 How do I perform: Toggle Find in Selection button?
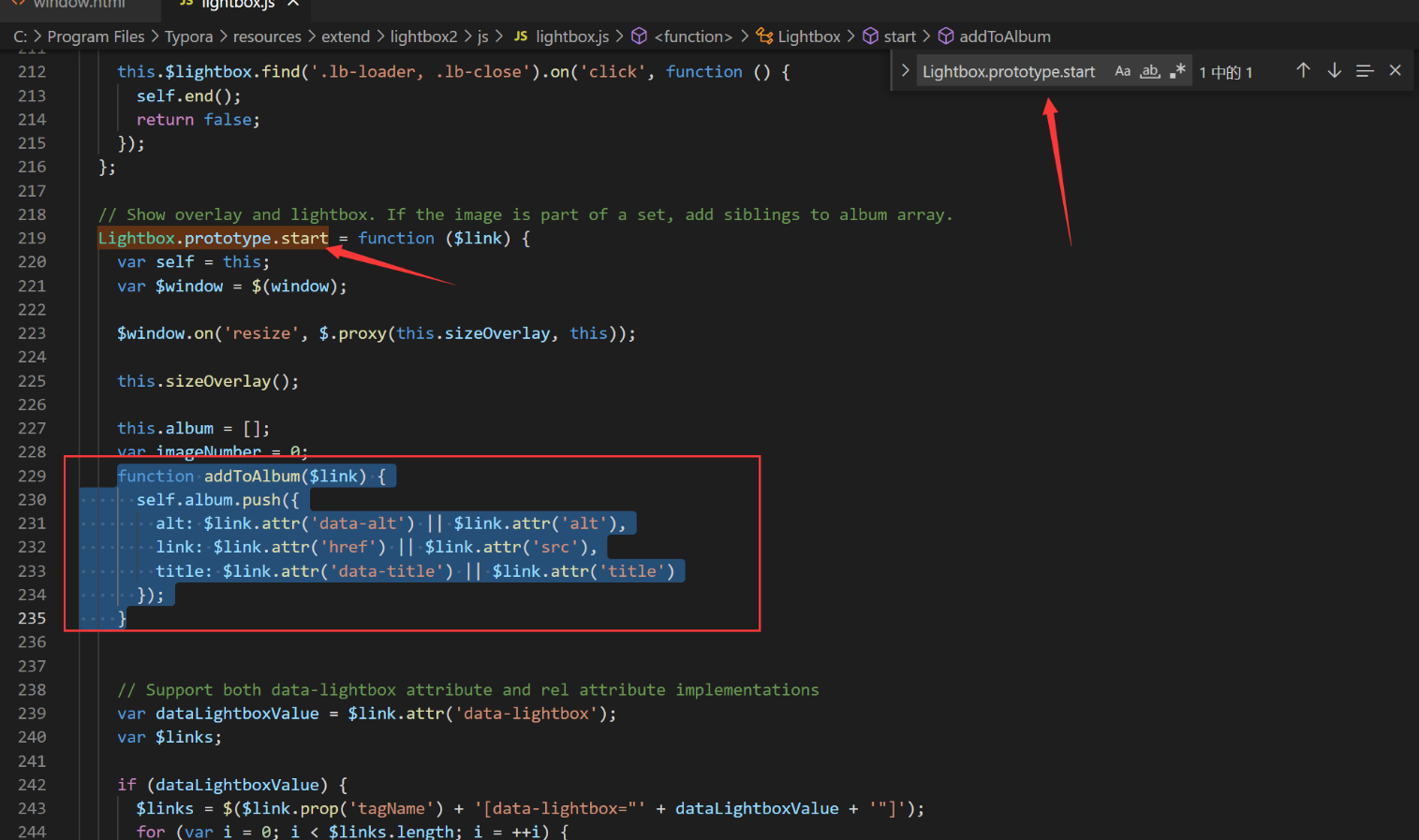[x=1365, y=71]
